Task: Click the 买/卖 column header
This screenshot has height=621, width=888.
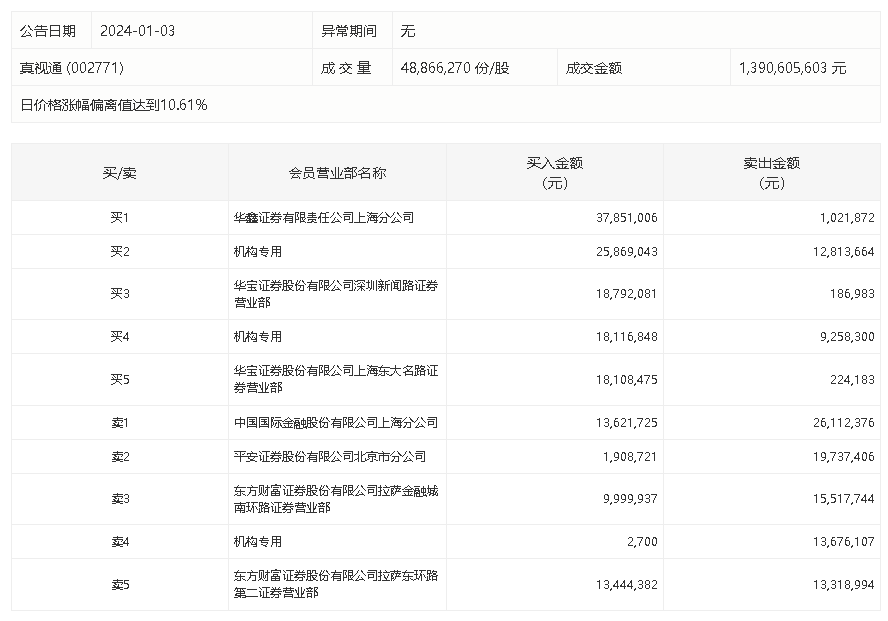Action: pos(120,172)
